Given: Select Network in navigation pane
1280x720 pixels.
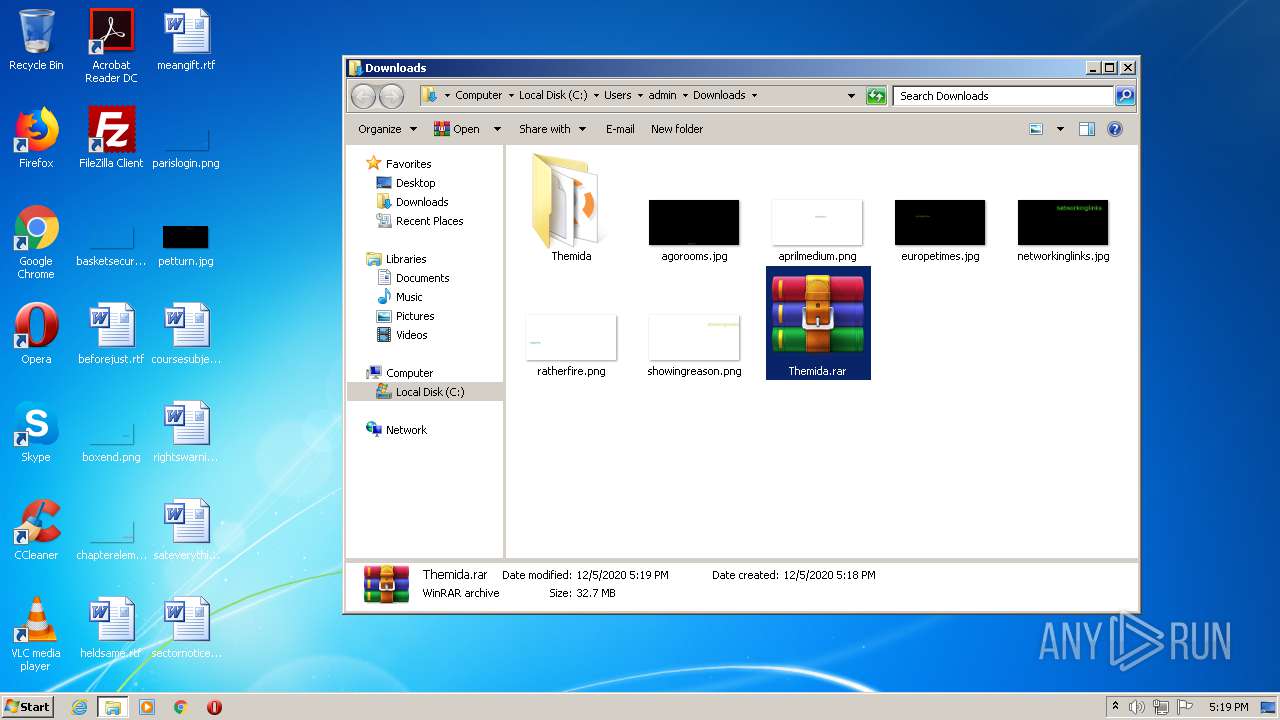Looking at the screenshot, I should click(397, 430).
